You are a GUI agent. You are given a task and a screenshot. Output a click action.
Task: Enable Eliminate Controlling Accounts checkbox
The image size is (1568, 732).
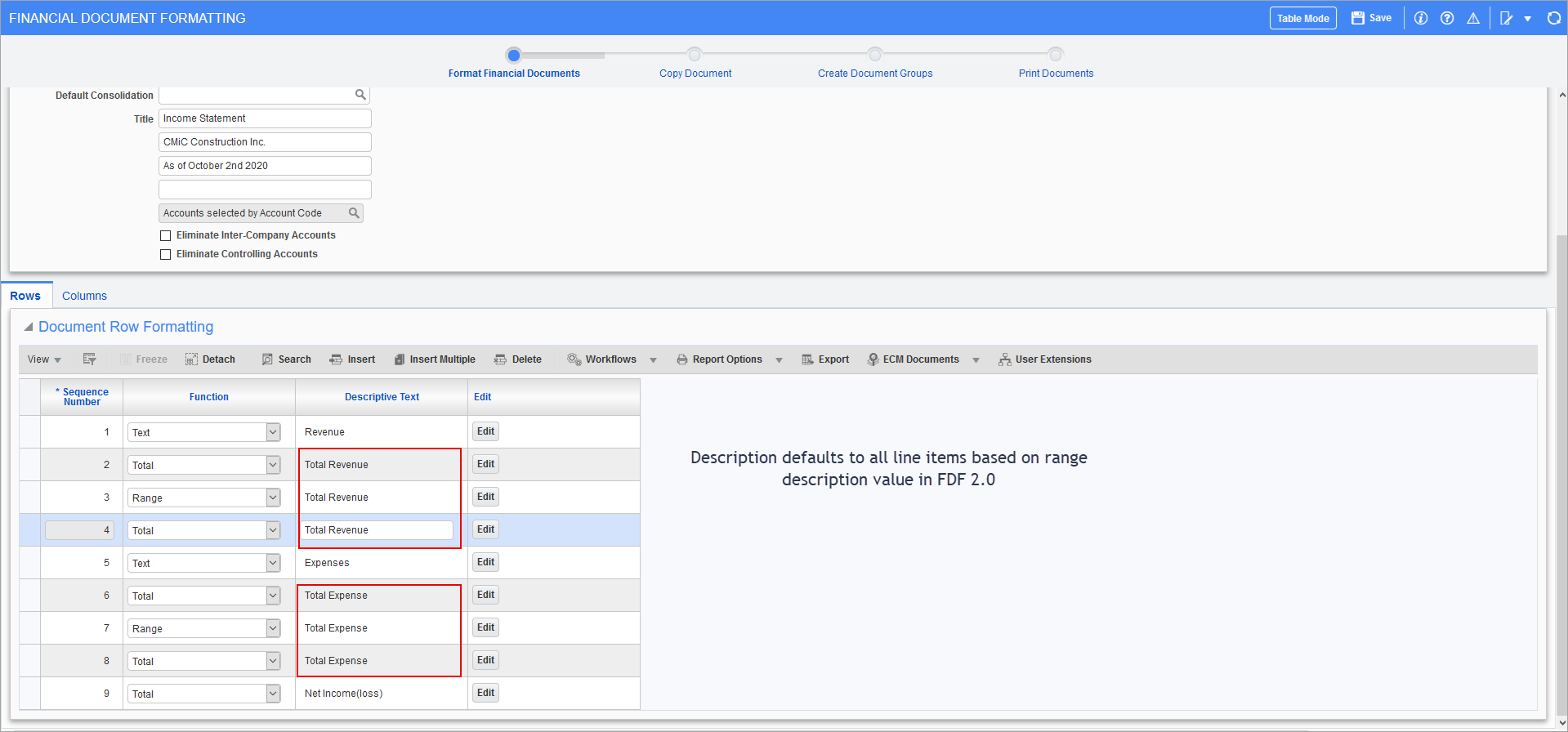tap(166, 254)
